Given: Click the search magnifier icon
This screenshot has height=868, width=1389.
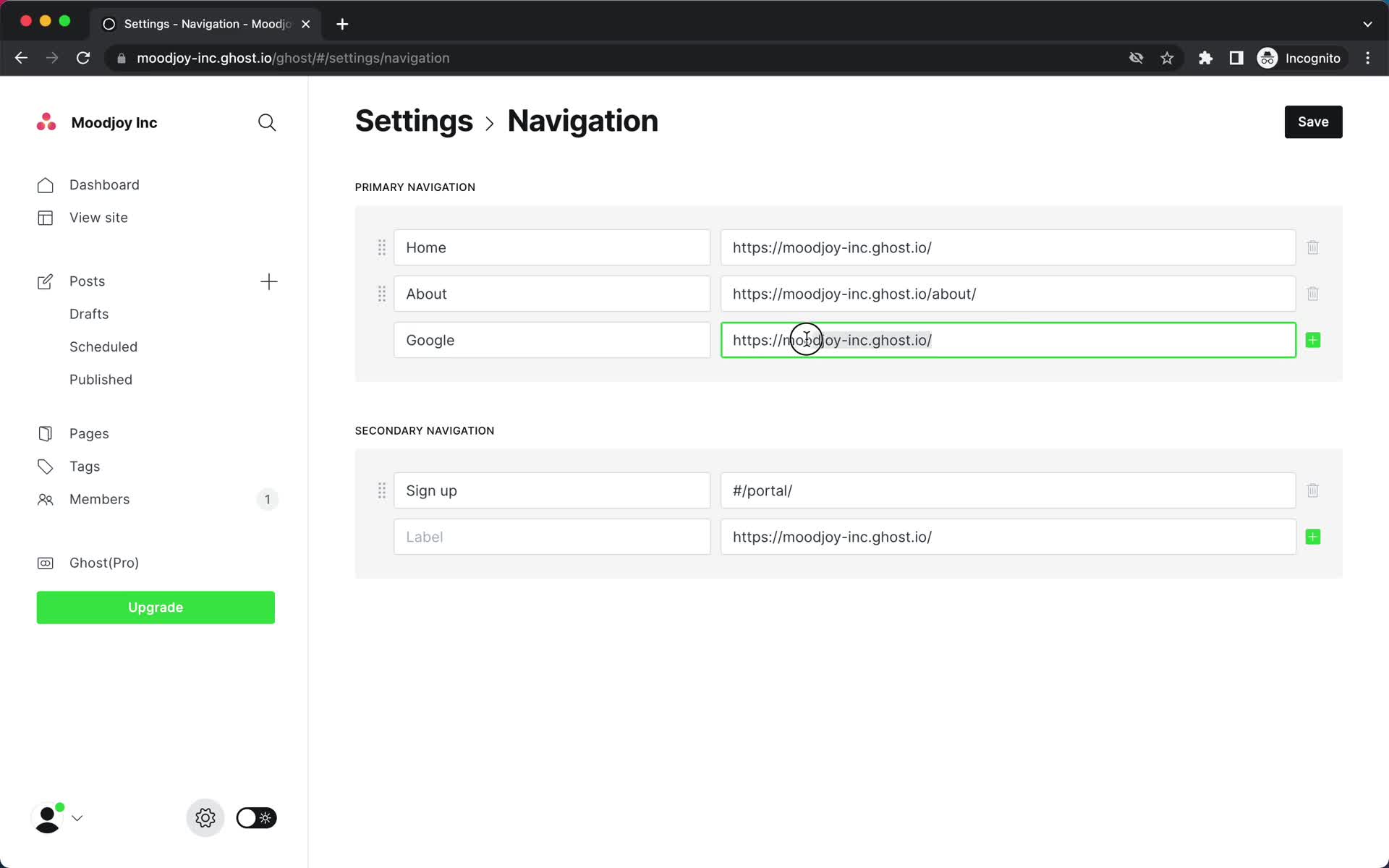Looking at the screenshot, I should 267,122.
